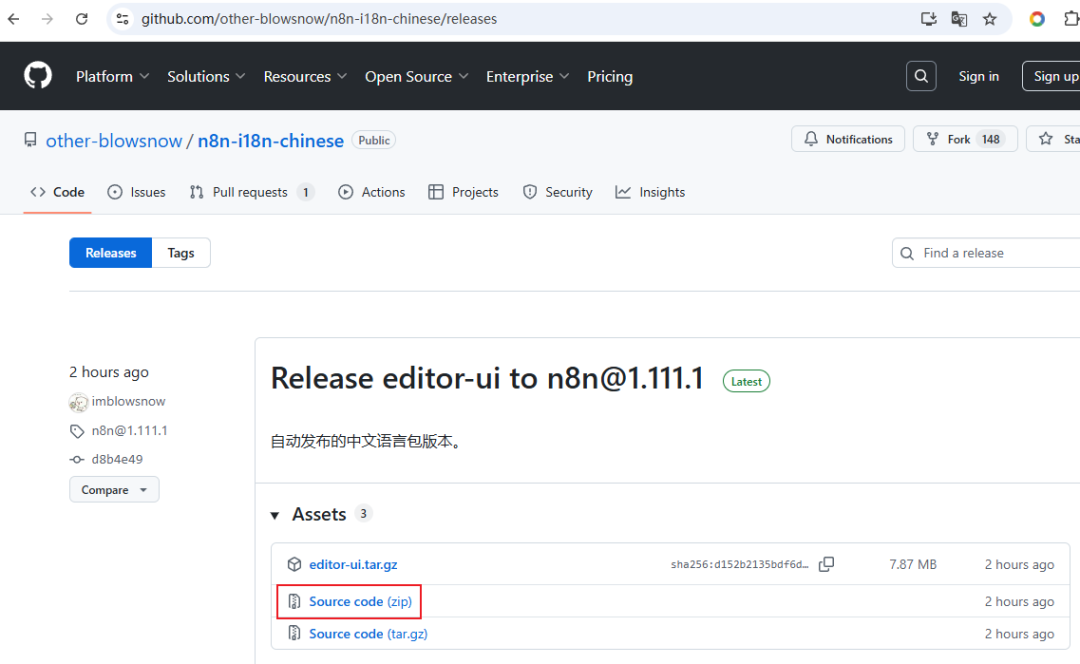Click the sha256:d152b2135bdf6d checksum text

point(740,564)
